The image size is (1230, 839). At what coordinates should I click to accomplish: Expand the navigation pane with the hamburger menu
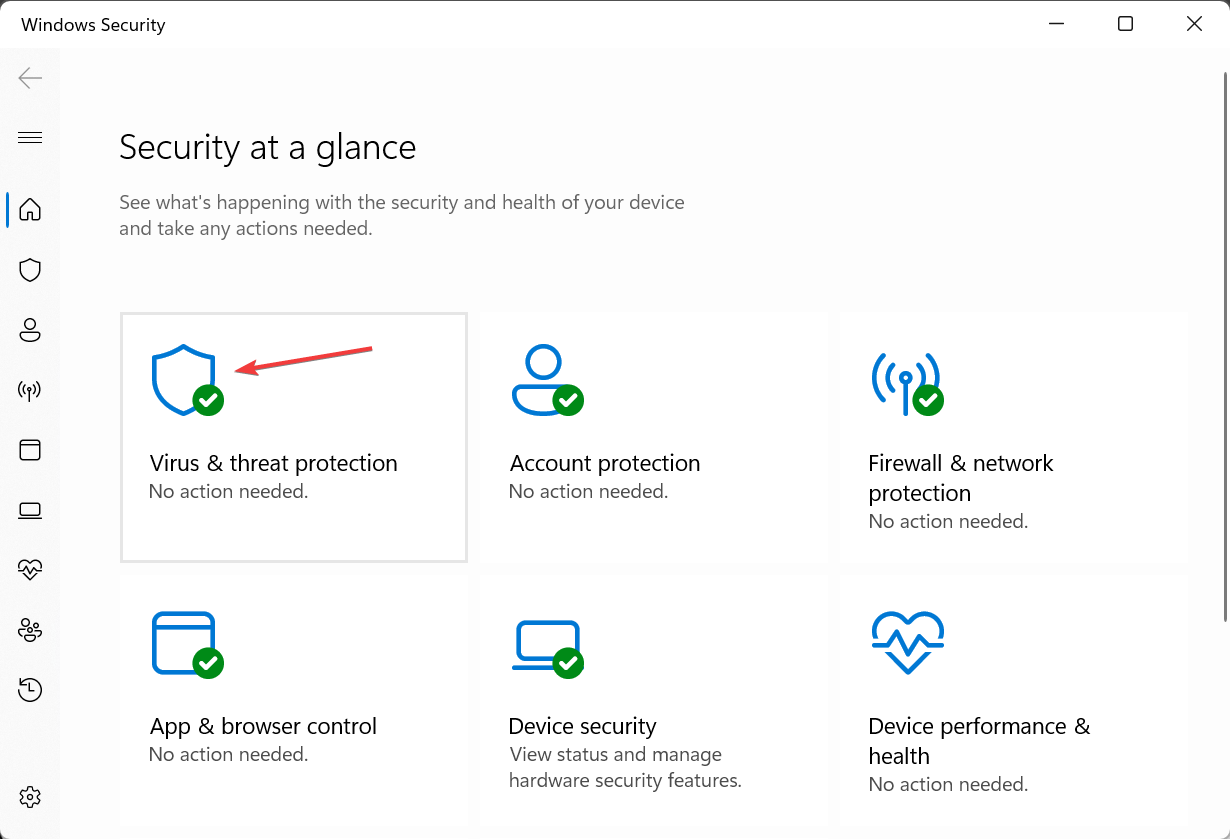coord(30,137)
